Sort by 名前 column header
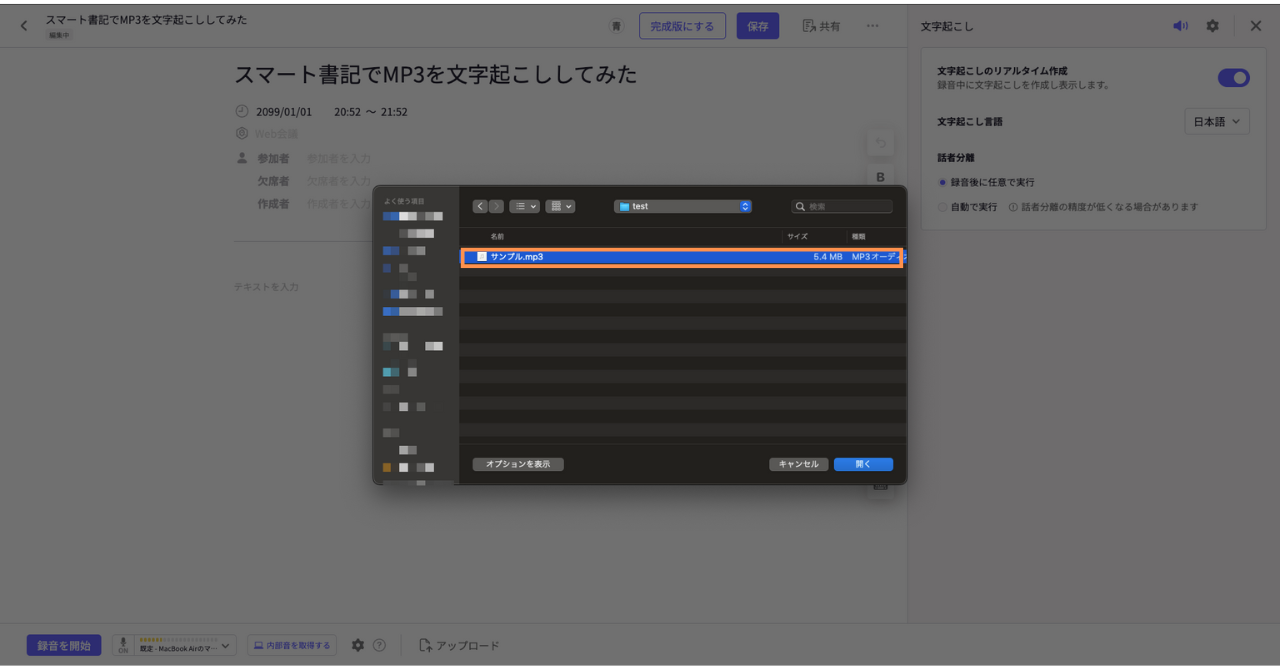The height and width of the screenshot is (670, 1280). tap(497, 236)
